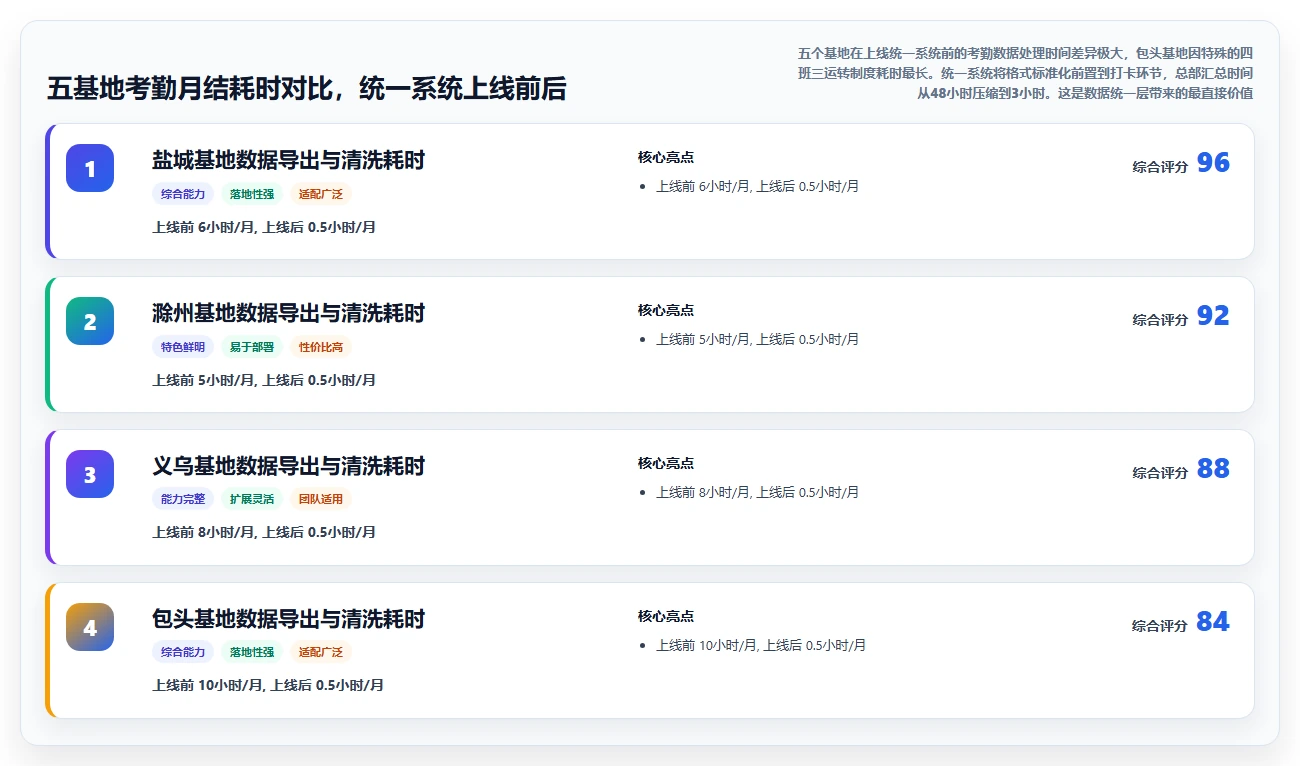
Task: Click 核心亮点 heading in 义乌基地 card
Action: (666, 464)
